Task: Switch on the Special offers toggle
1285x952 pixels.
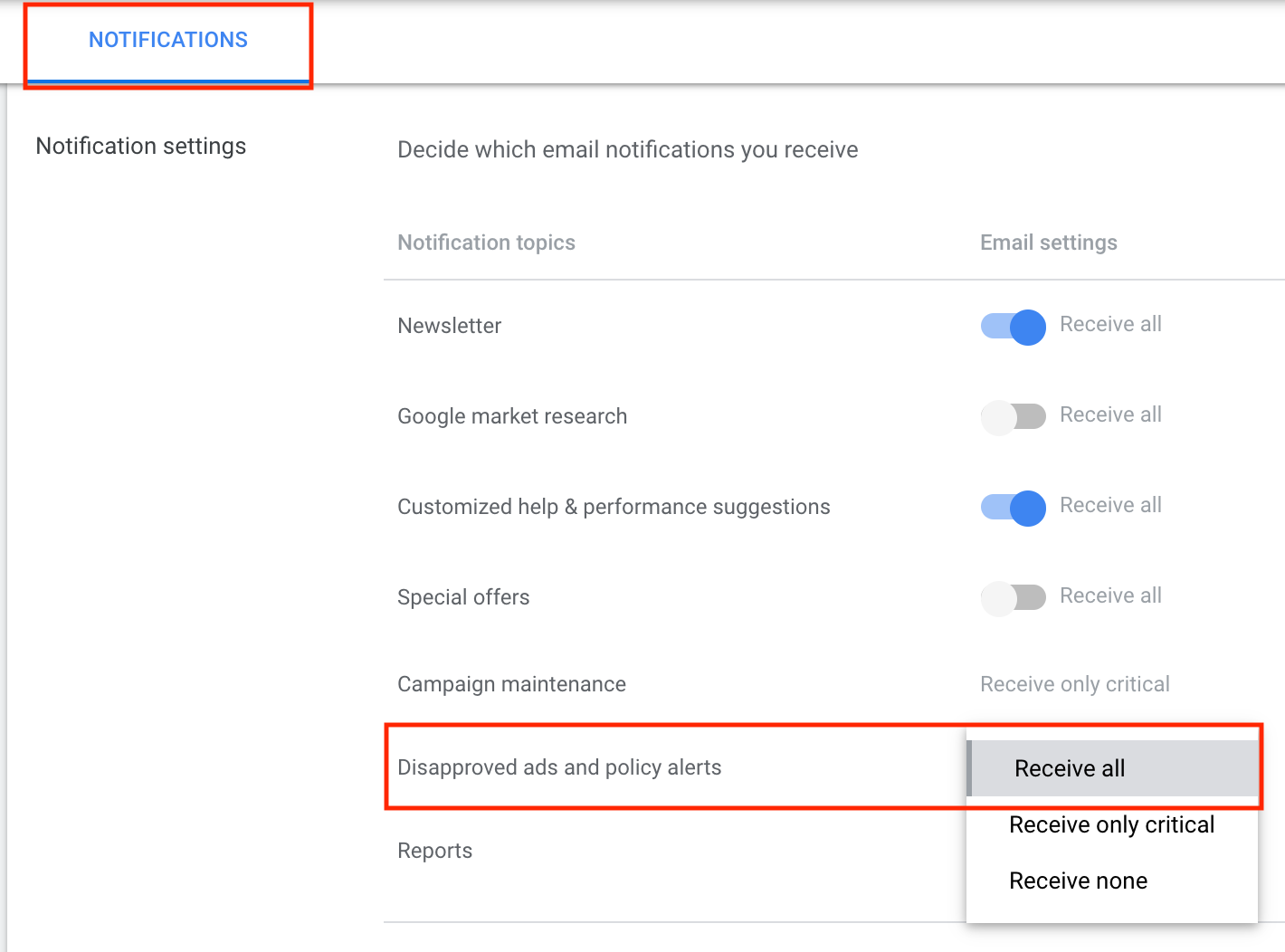Action: 1014,598
